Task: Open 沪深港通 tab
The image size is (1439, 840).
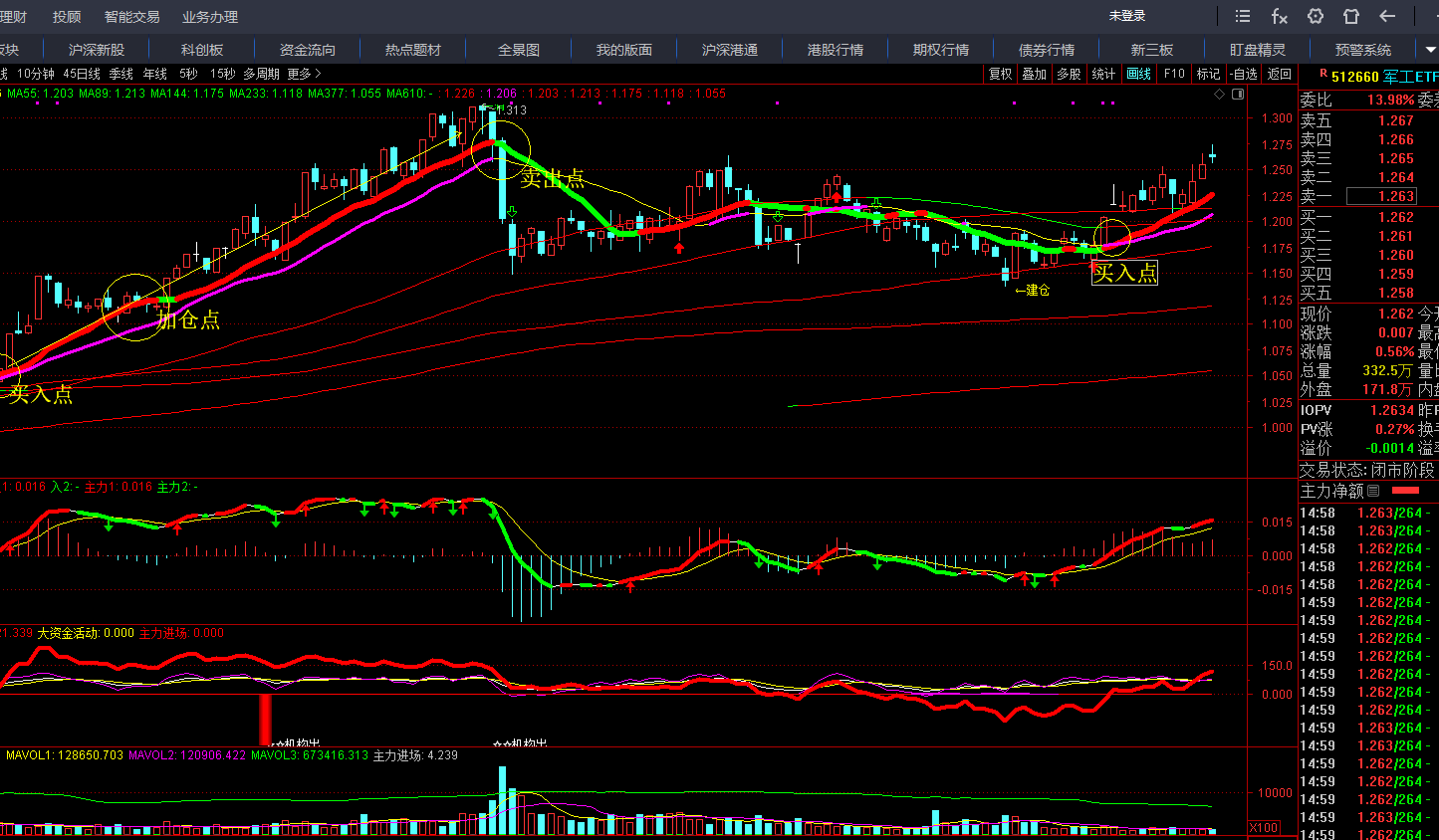Action: (x=730, y=49)
